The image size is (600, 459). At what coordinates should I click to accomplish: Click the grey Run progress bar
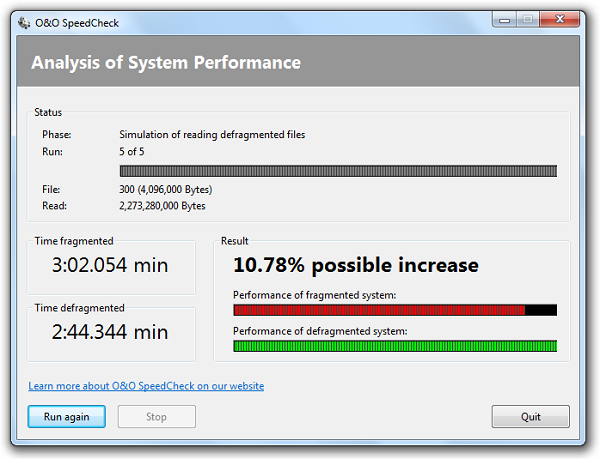337,171
